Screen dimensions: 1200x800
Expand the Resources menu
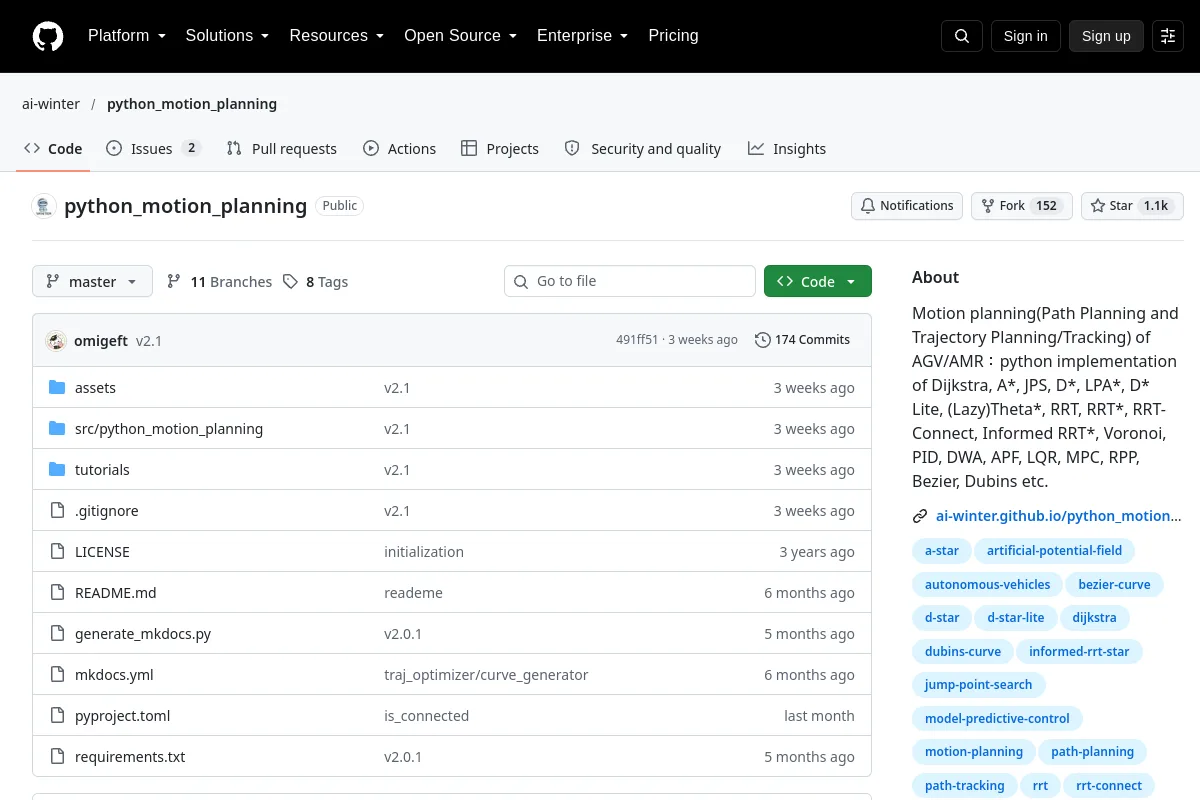click(x=337, y=36)
